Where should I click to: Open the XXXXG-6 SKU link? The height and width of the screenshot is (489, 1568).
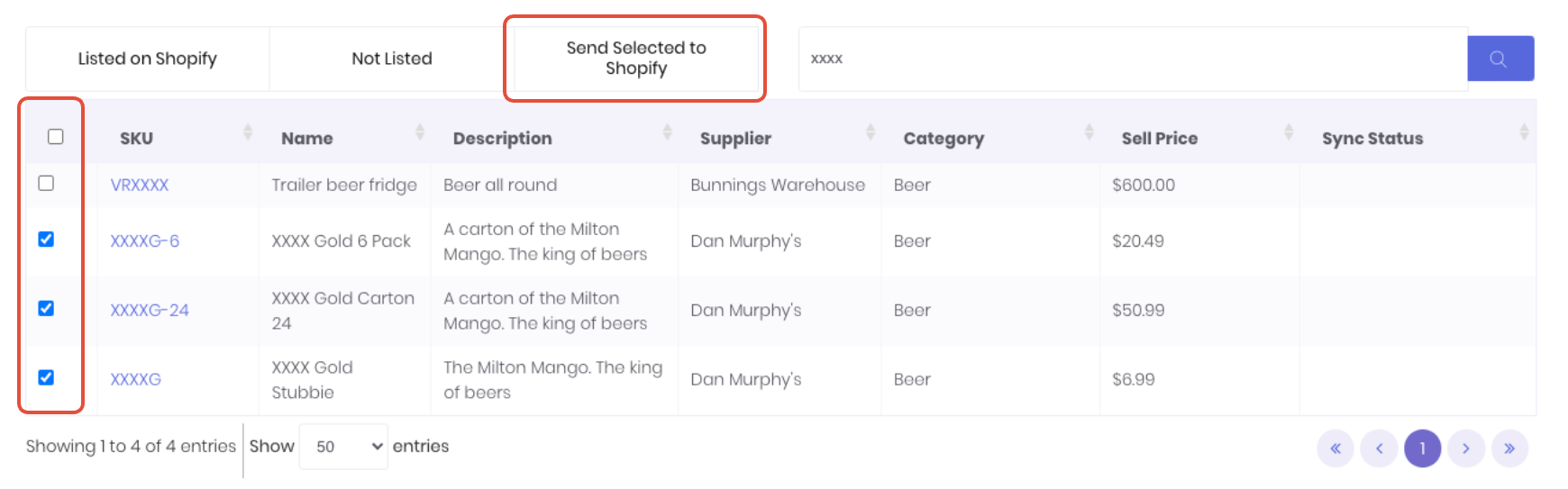tap(144, 241)
